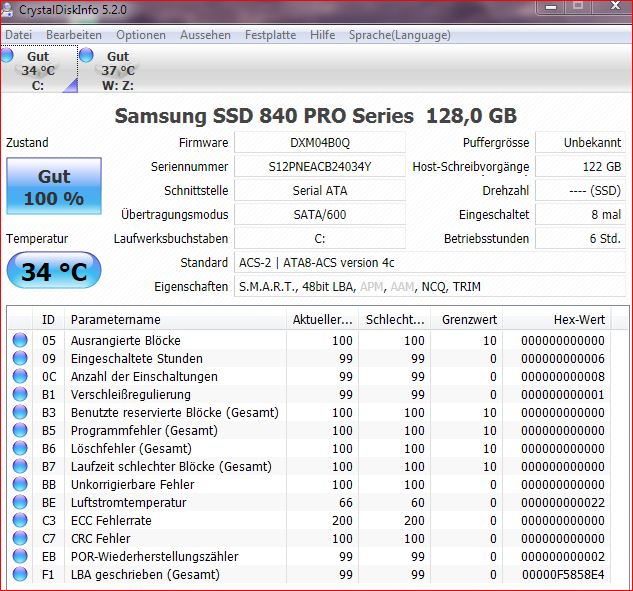Click hex value 000000000022
Viewport: 633px width, 591px height.
click(563, 503)
